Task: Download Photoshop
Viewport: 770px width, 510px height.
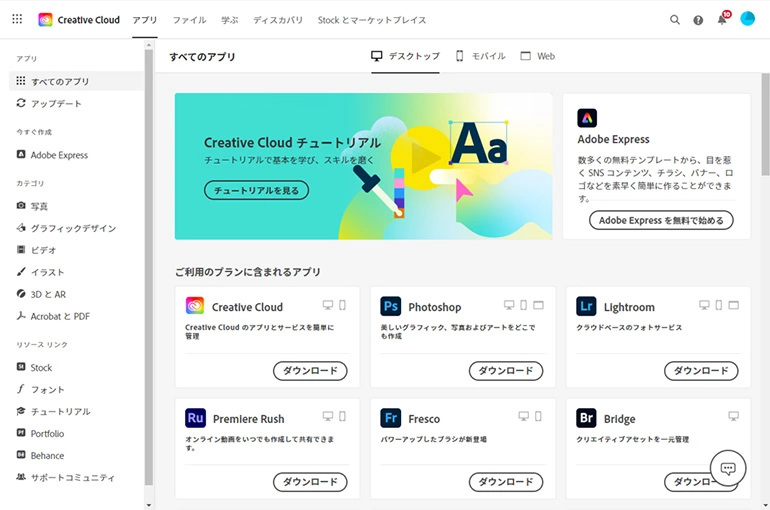Action: click(506, 371)
